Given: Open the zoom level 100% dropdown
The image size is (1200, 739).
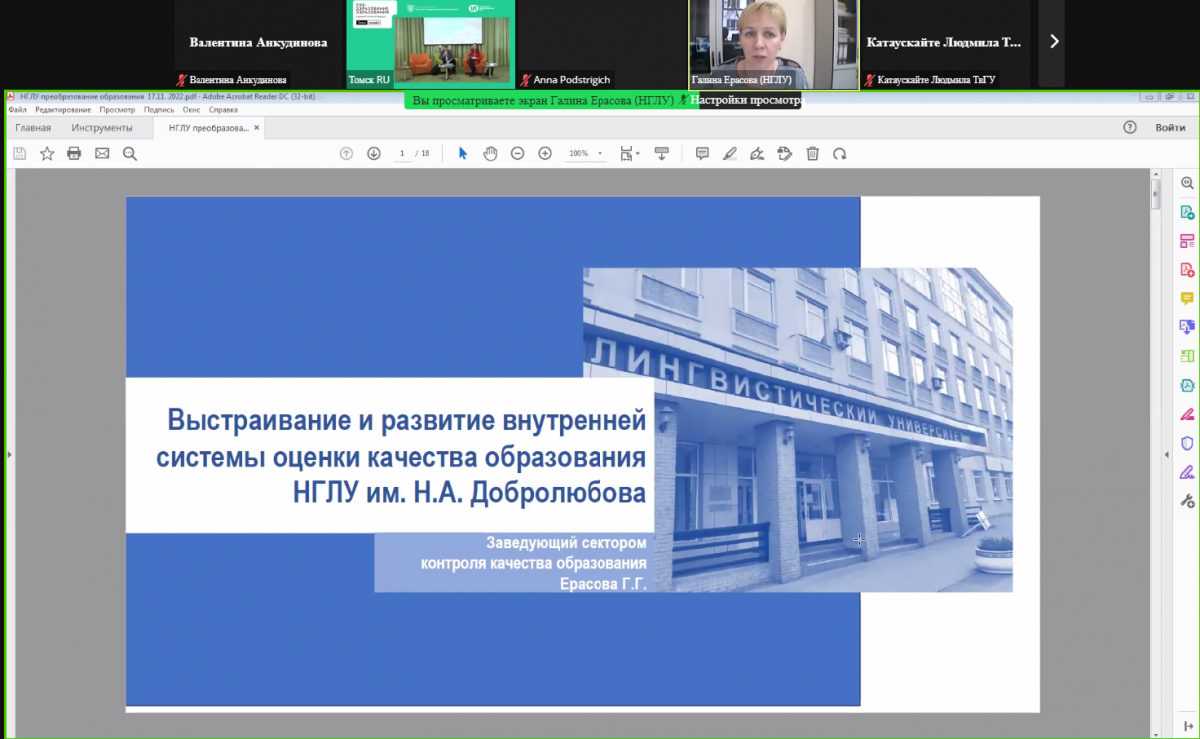Looking at the screenshot, I should pos(586,153).
